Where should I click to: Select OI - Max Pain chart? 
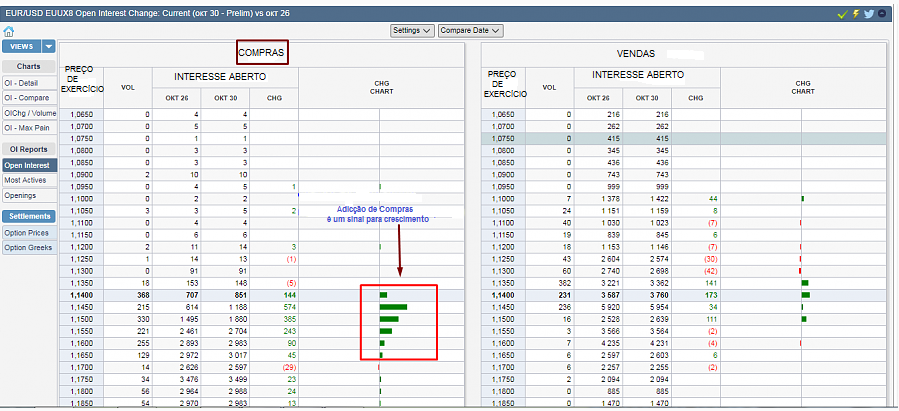tap(28, 128)
